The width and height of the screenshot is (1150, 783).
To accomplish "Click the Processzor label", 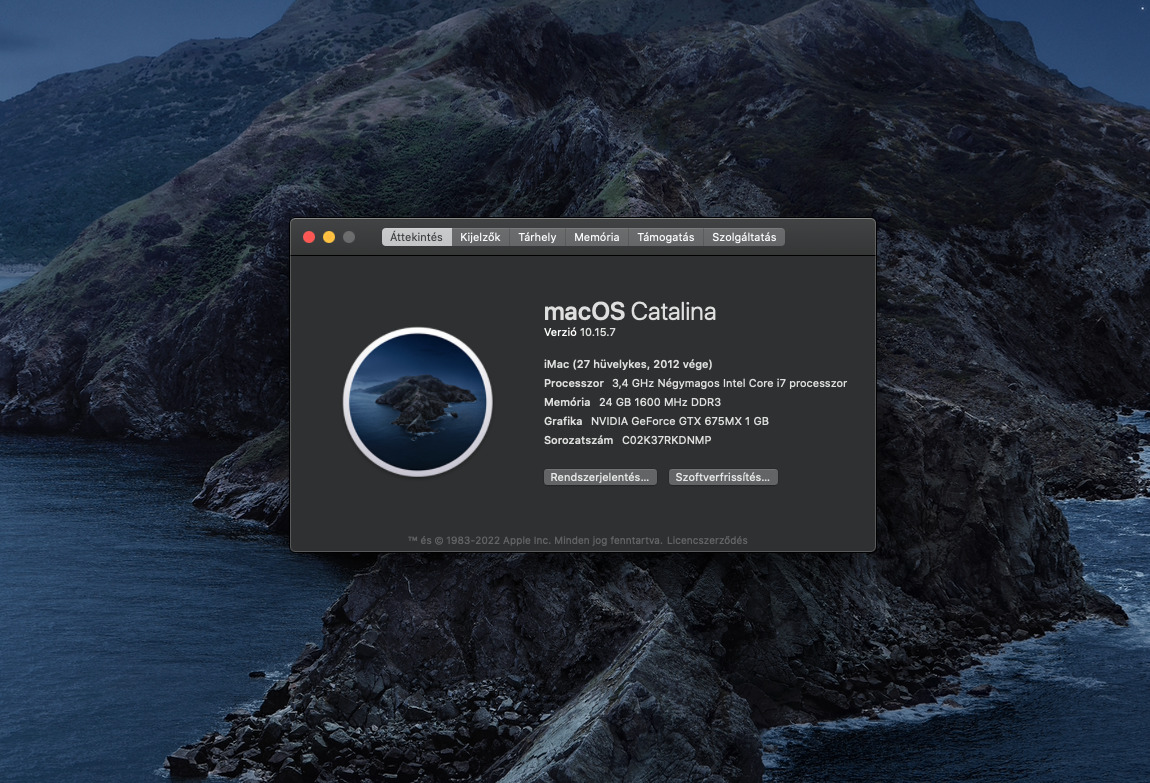I will tap(574, 383).
